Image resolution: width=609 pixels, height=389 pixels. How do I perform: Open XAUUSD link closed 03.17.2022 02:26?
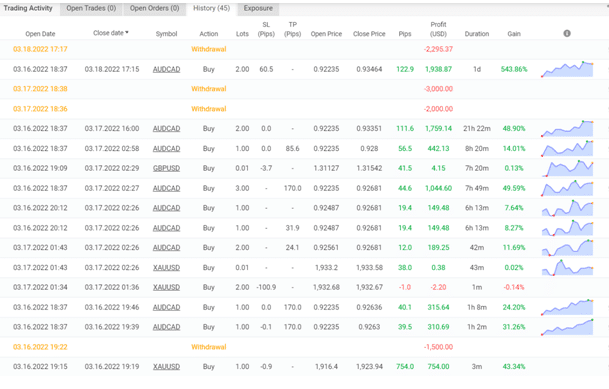pyautogui.click(x=166, y=267)
